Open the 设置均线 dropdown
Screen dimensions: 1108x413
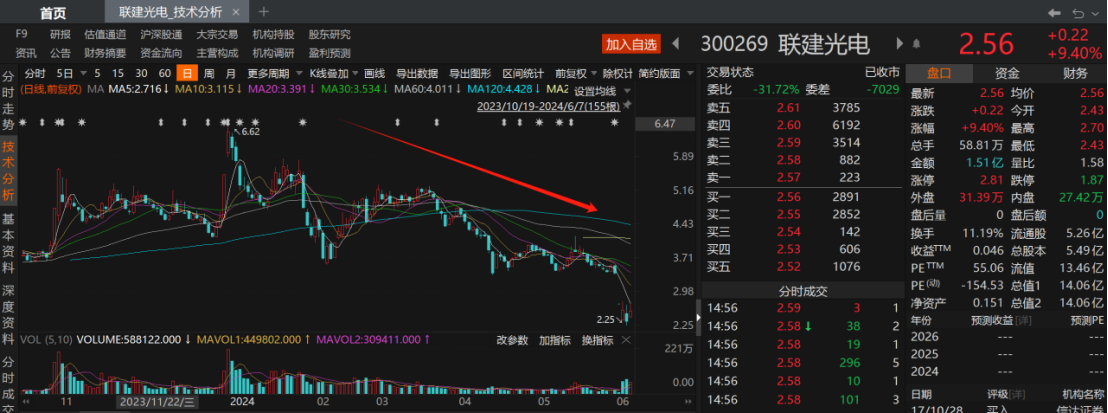click(602, 91)
